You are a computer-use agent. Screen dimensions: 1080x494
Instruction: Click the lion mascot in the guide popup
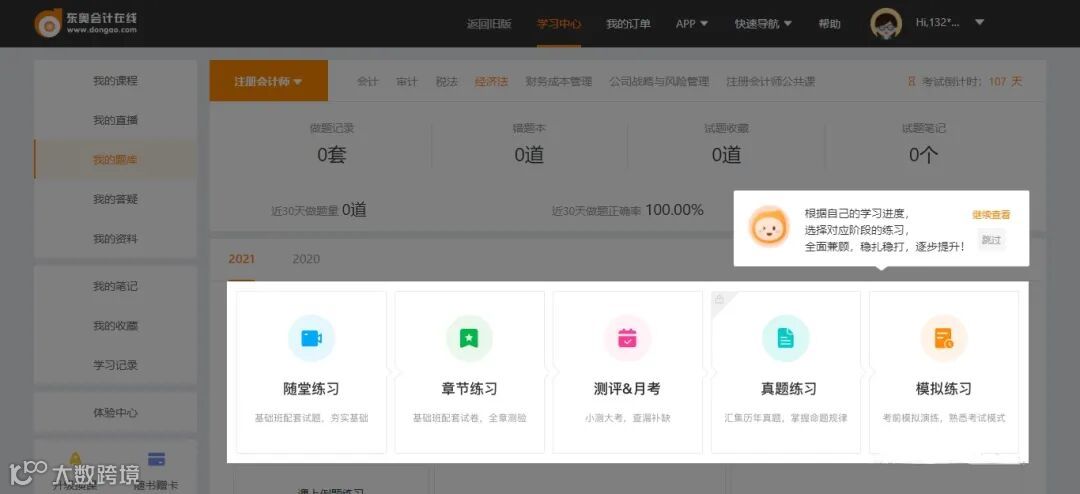(769, 228)
